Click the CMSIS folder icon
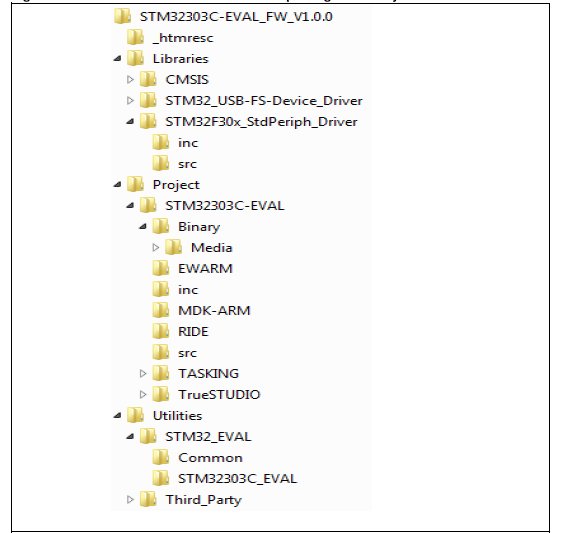 (x=148, y=79)
